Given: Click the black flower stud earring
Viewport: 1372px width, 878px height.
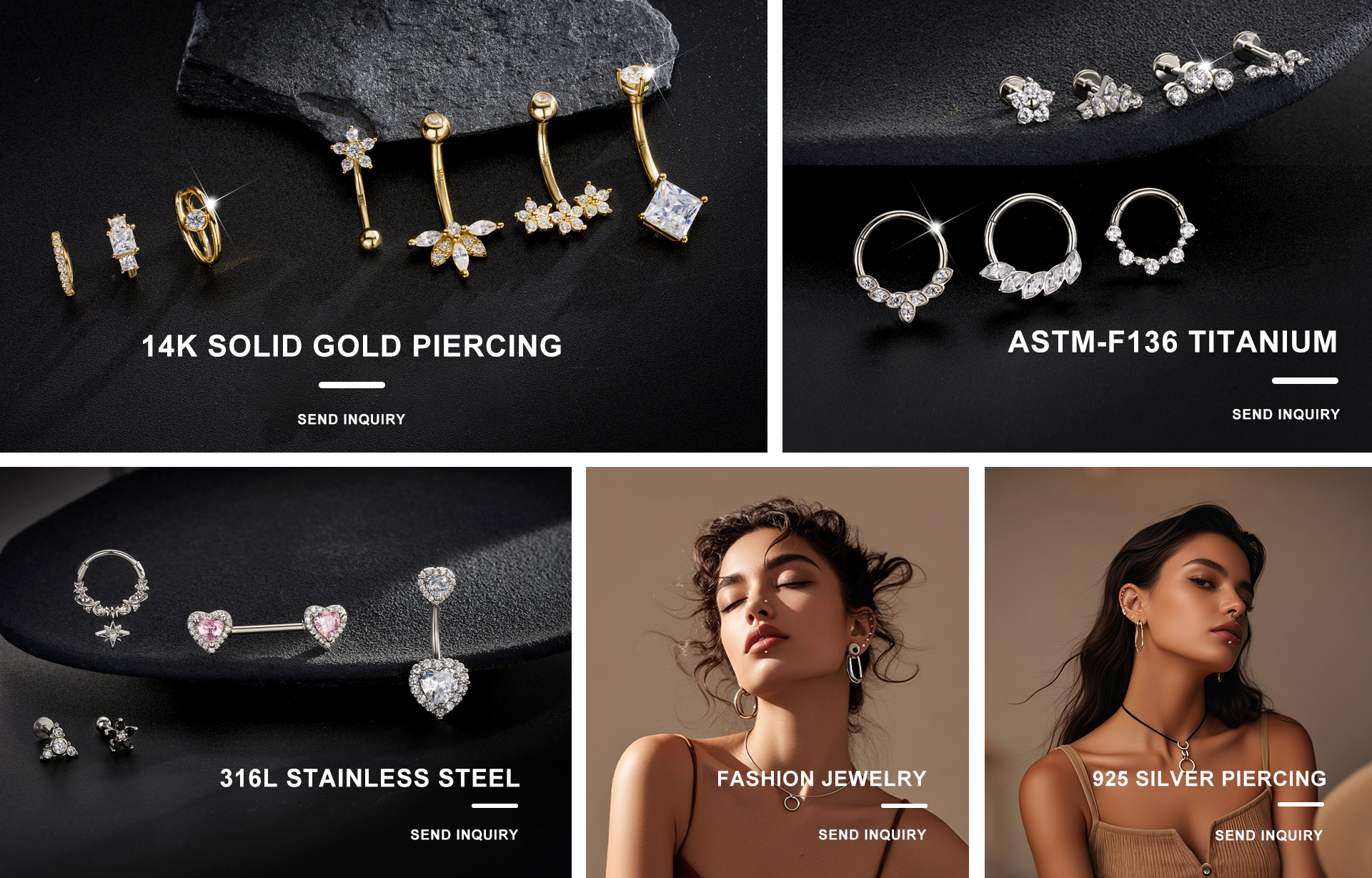Looking at the screenshot, I should (x=117, y=734).
